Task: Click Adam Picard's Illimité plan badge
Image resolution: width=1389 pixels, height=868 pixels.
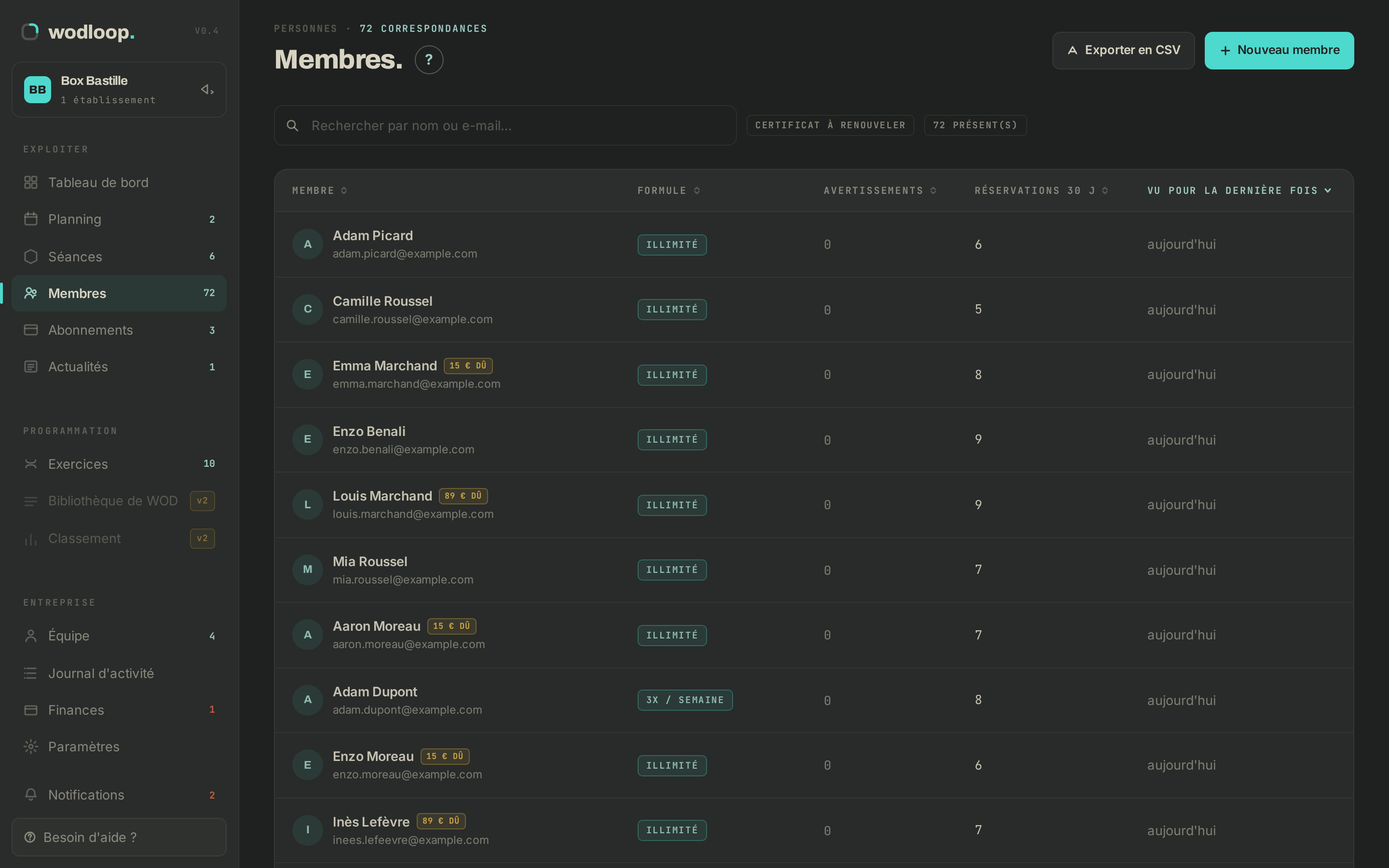Action: click(x=672, y=244)
